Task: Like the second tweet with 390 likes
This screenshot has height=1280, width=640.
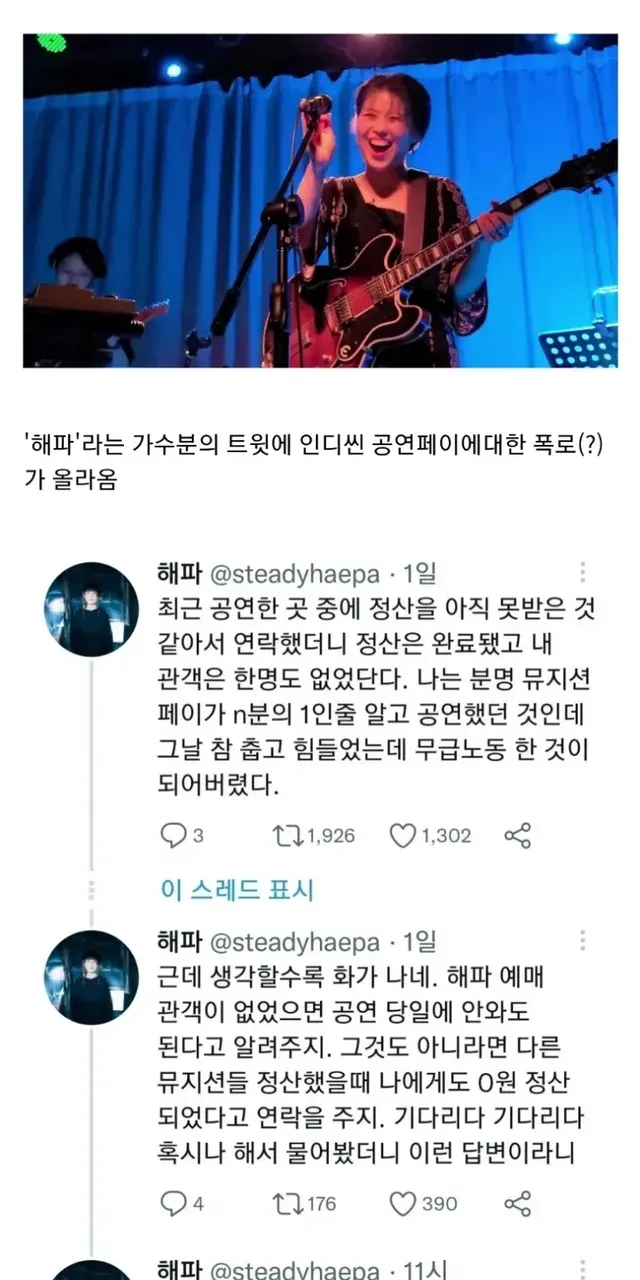Action: (423, 1203)
